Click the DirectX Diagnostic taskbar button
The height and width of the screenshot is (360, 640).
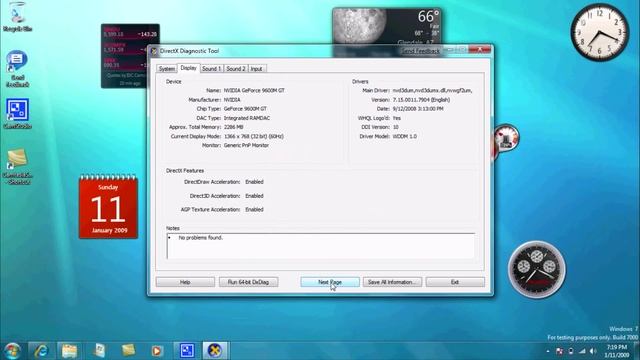tap(215, 351)
